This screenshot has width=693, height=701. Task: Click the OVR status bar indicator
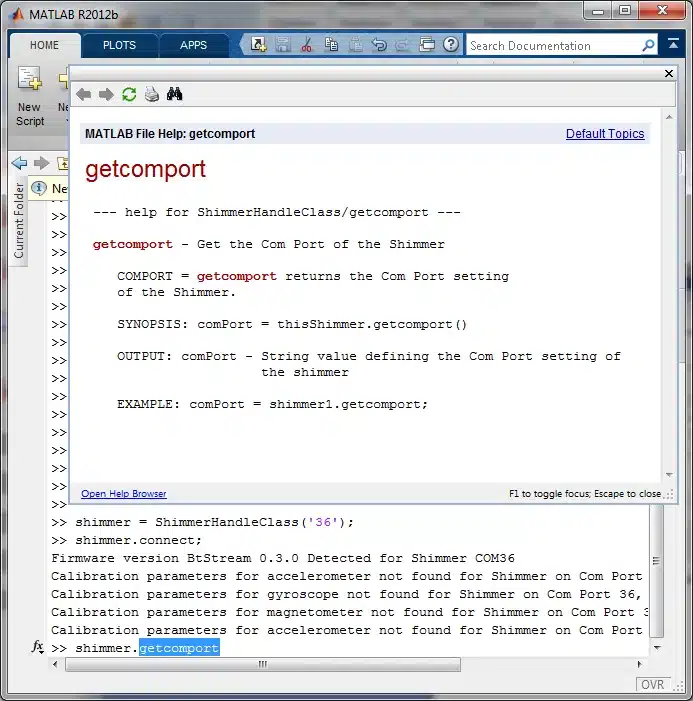[652, 684]
